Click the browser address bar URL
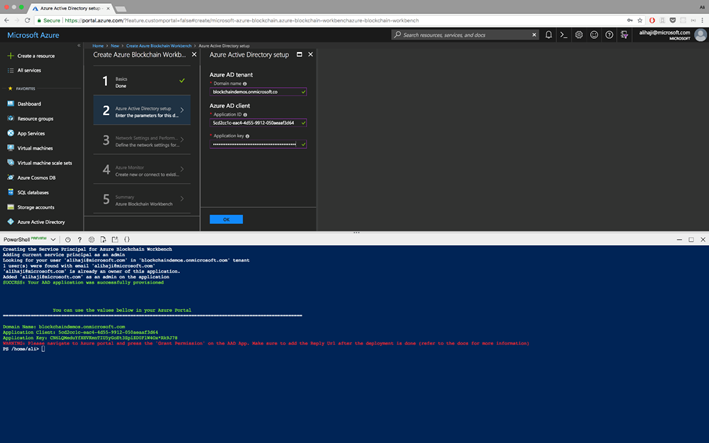 [x=241, y=20]
